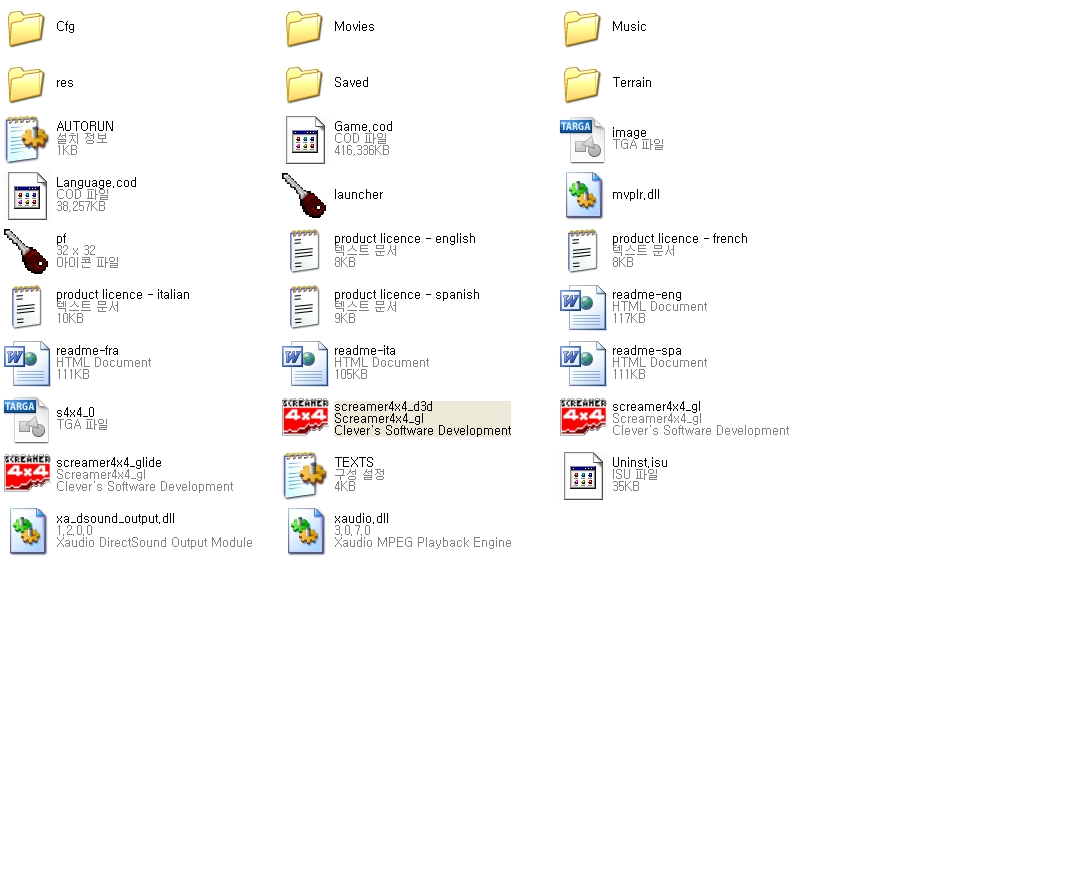The width and height of the screenshot is (1066, 878).
Task: Click the Game.cod file icon
Action: [x=305, y=139]
